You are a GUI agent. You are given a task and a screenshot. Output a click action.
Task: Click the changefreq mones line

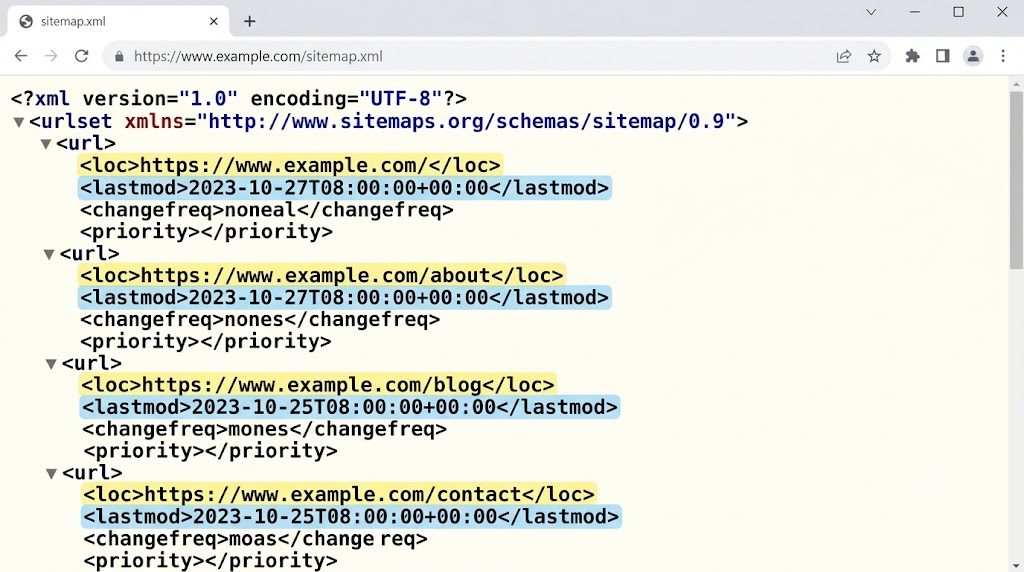pos(264,429)
